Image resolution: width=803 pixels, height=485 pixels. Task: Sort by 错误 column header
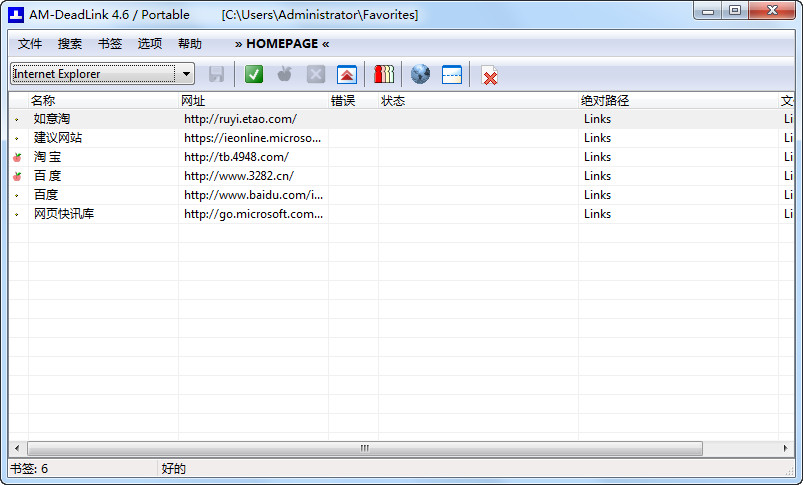click(353, 101)
